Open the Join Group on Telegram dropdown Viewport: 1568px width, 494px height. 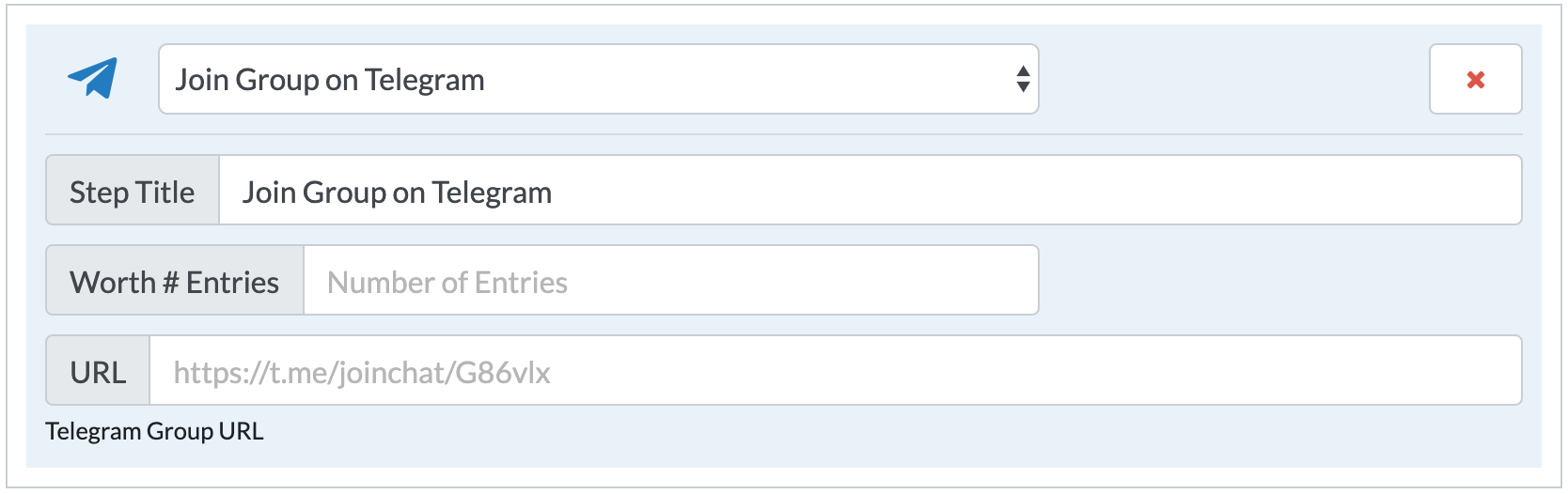click(599, 79)
